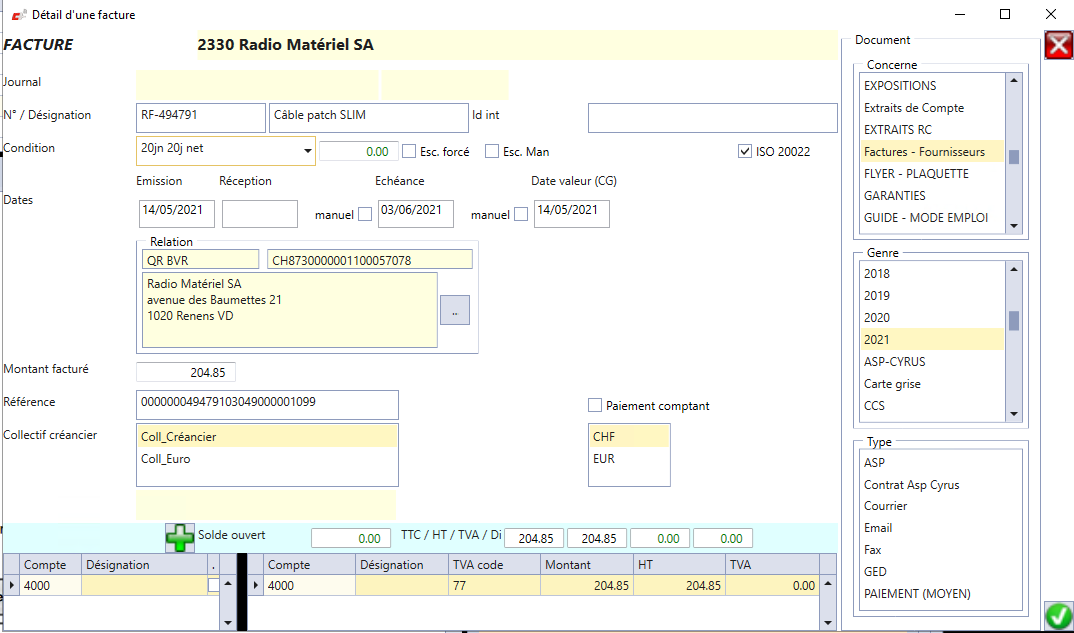Uncheck the ISO 20022 checkbox
The width and height of the screenshot is (1074, 633).
coord(745,151)
